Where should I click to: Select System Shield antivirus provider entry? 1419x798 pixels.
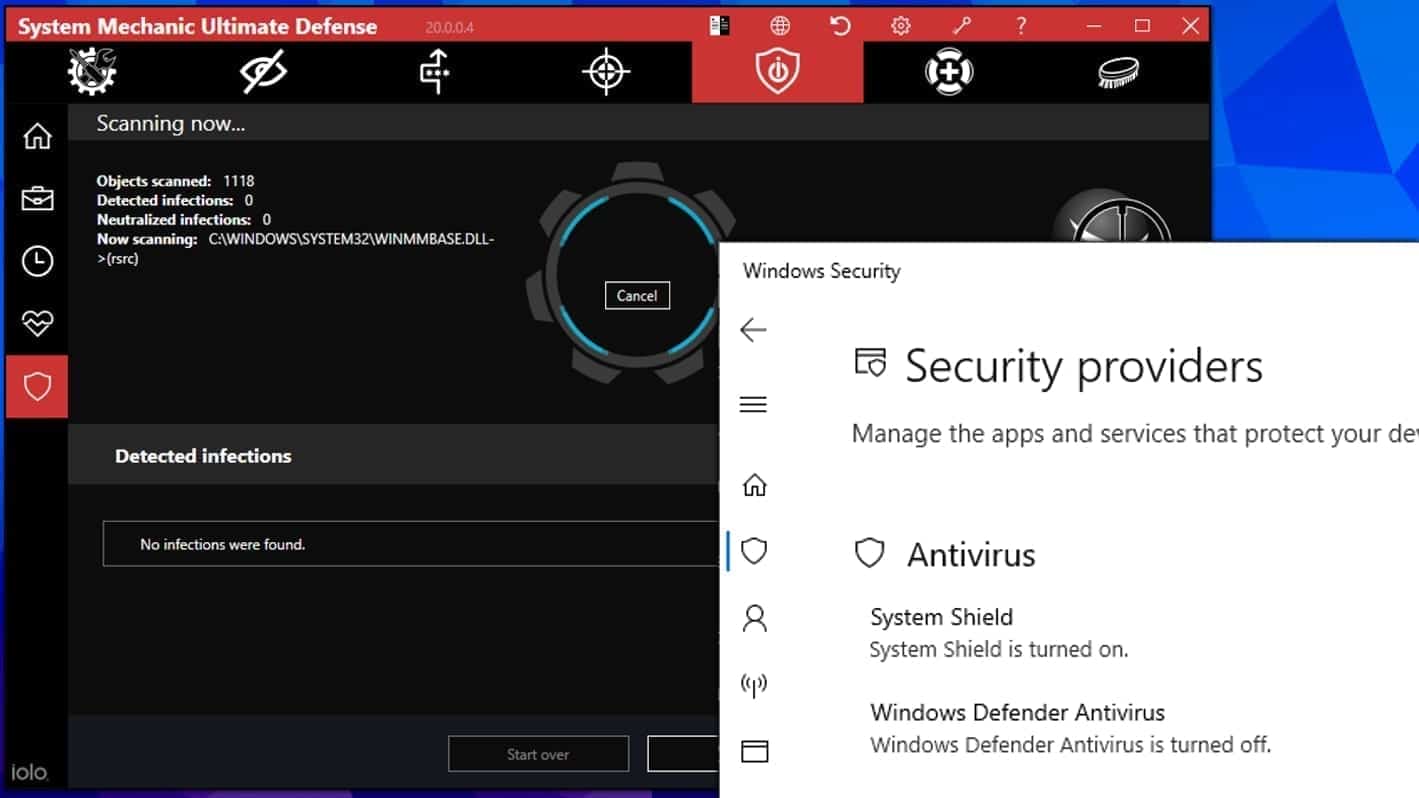click(x=941, y=617)
